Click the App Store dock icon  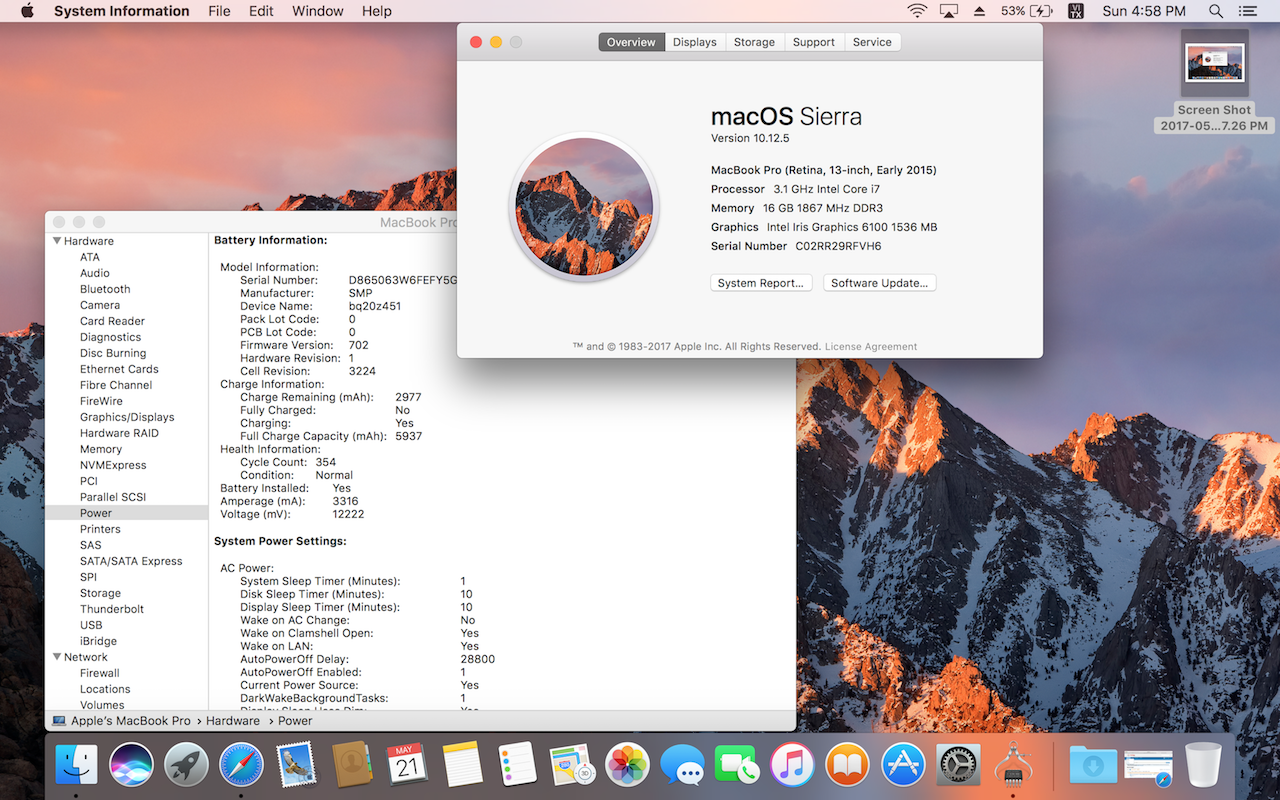click(x=903, y=765)
